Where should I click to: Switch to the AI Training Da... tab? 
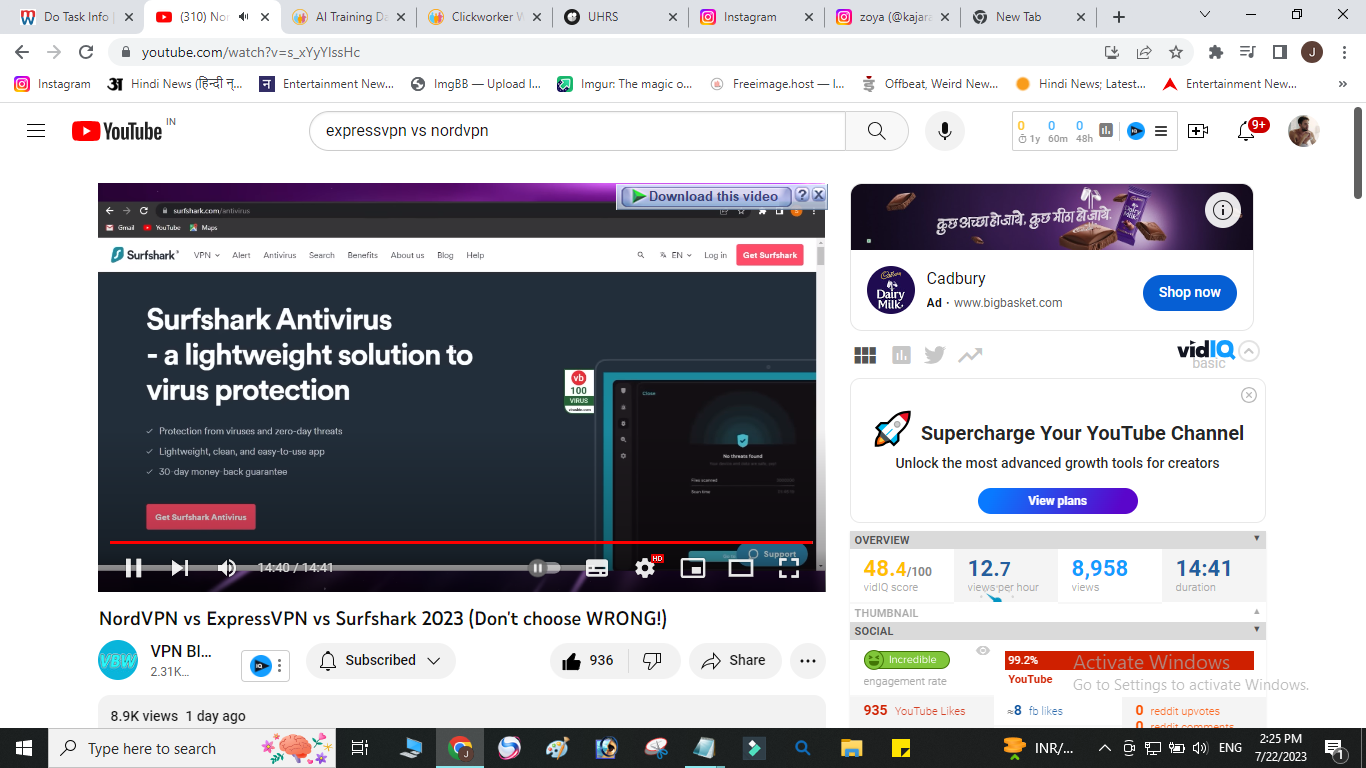click(x=348, y=17)
